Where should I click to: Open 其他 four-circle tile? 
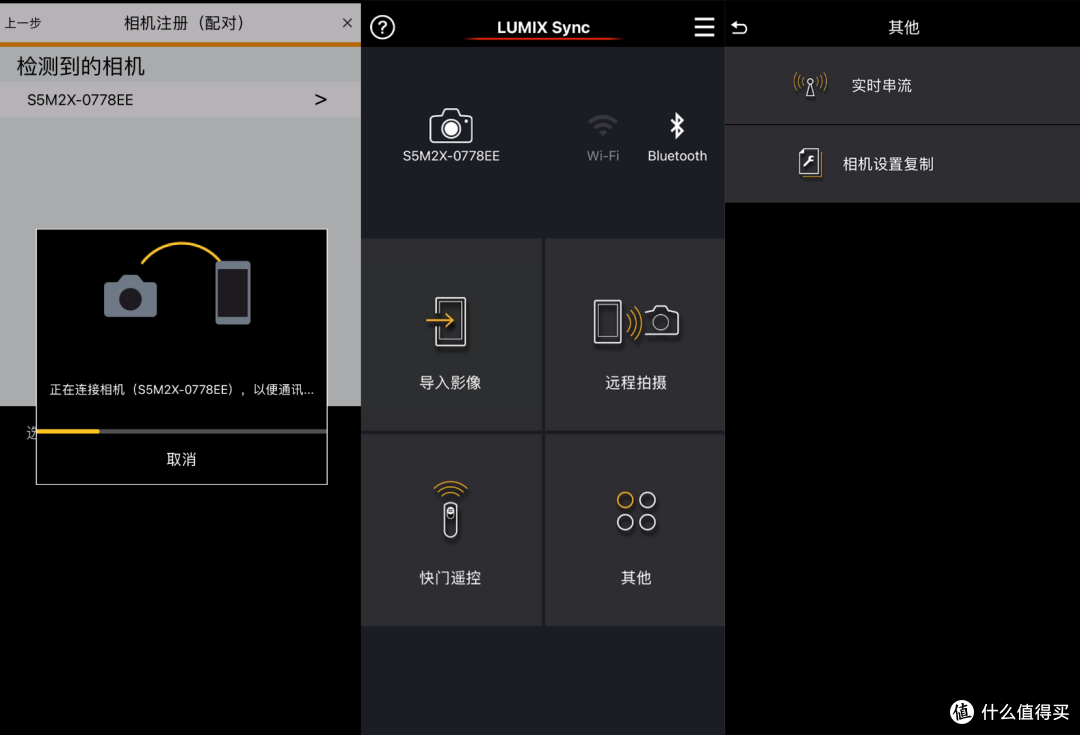(x=635, y=530)
